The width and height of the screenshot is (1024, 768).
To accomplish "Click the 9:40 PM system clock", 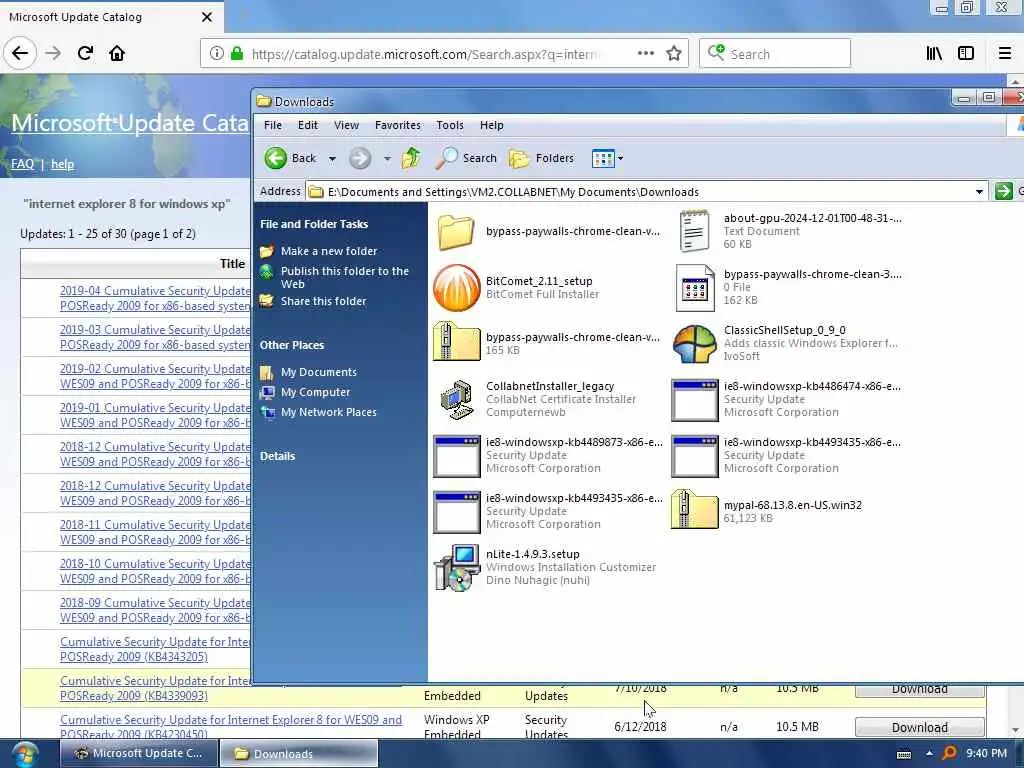I will click(986, 754).
